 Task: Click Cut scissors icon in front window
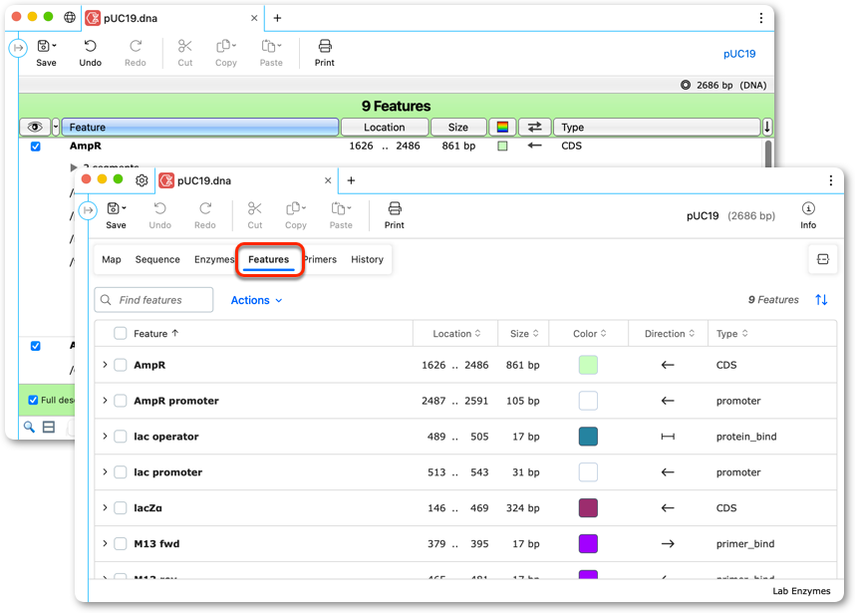[255, 209]
